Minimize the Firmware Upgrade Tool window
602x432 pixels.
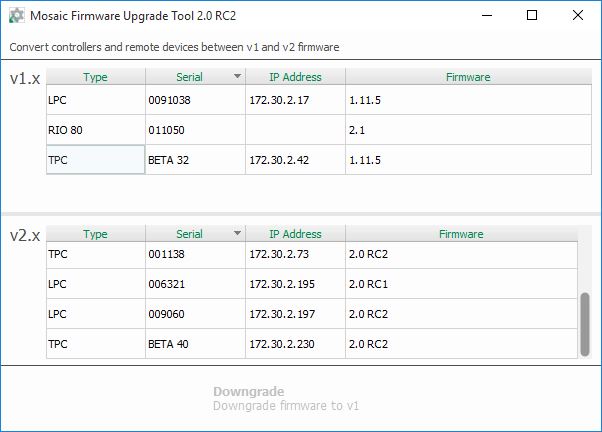pos(487,15)
